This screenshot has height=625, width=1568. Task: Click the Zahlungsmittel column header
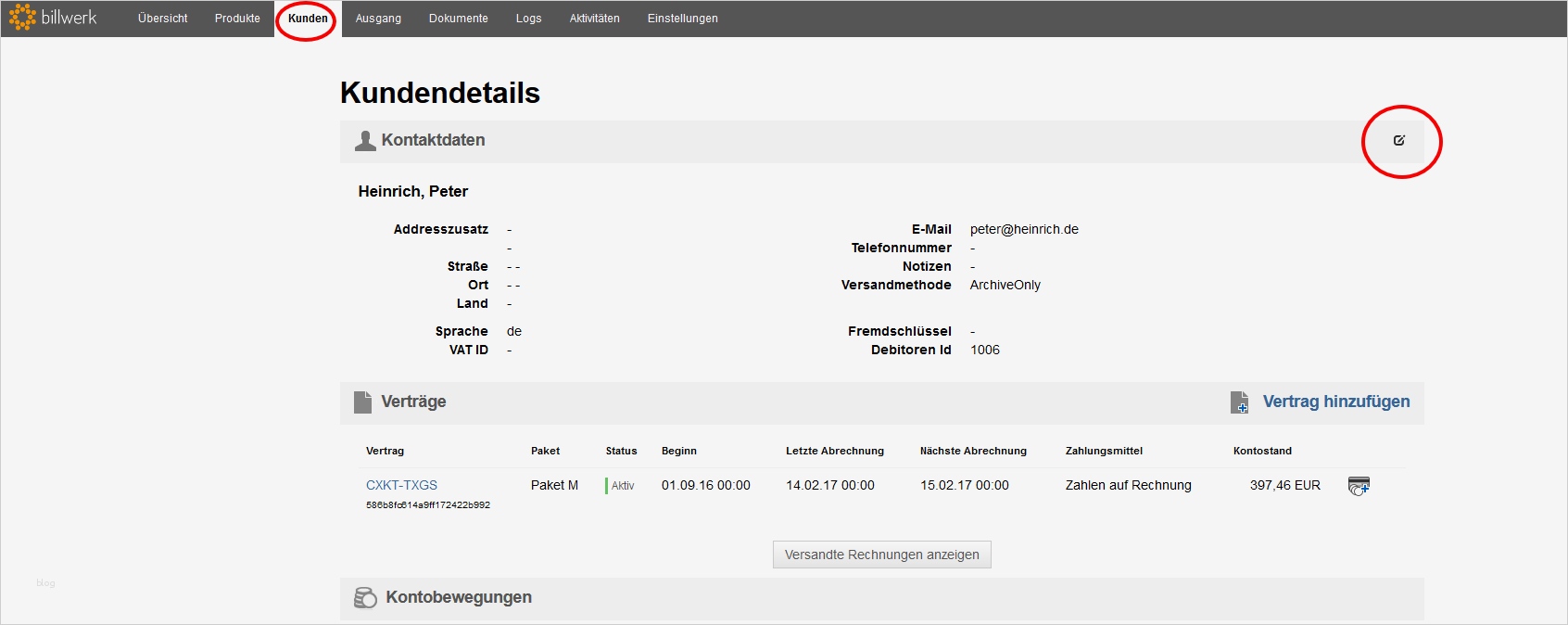[1104, 451]
